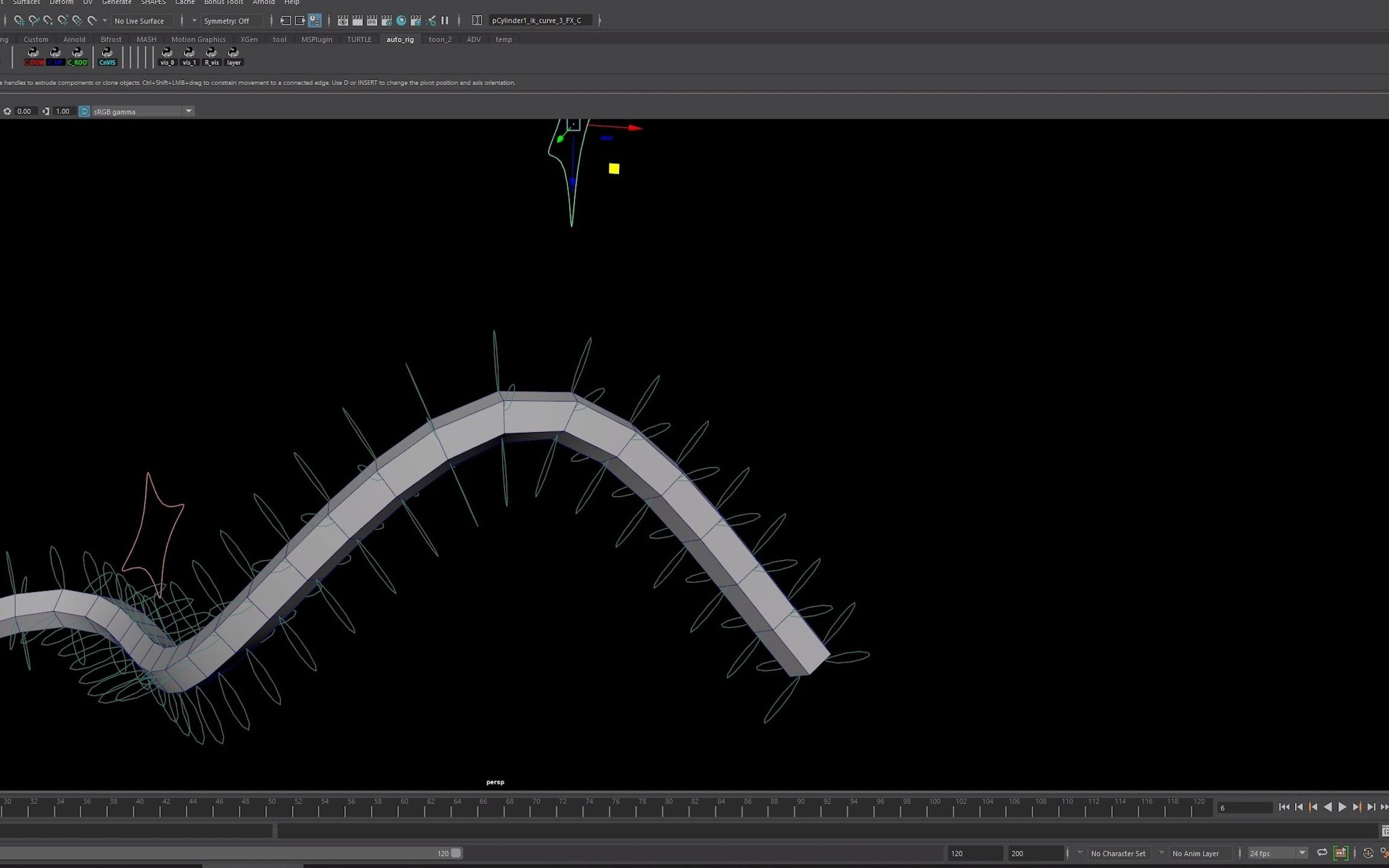The width and height of the screenshot is (1389, 868).
Task: Open the Bonus Tools menu
Action: point(223,2)
